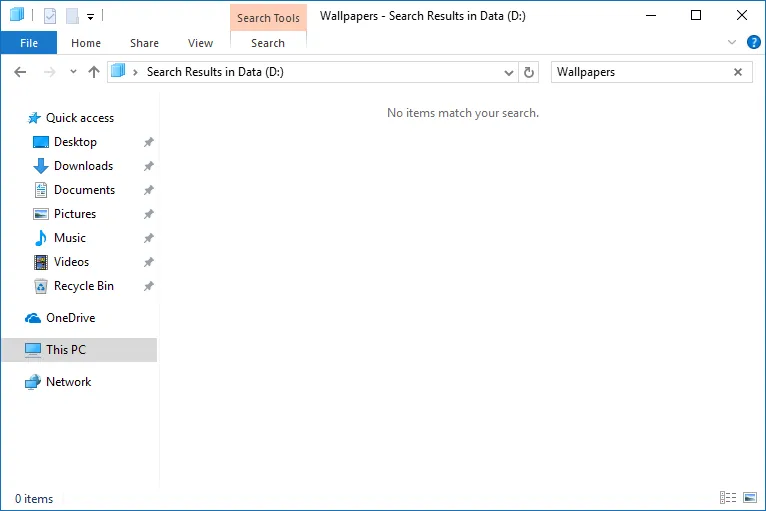Screen dimensions: 766x511
Task: Click the 0 items status text
Action: pyautogui.click(x=34, y=499)
